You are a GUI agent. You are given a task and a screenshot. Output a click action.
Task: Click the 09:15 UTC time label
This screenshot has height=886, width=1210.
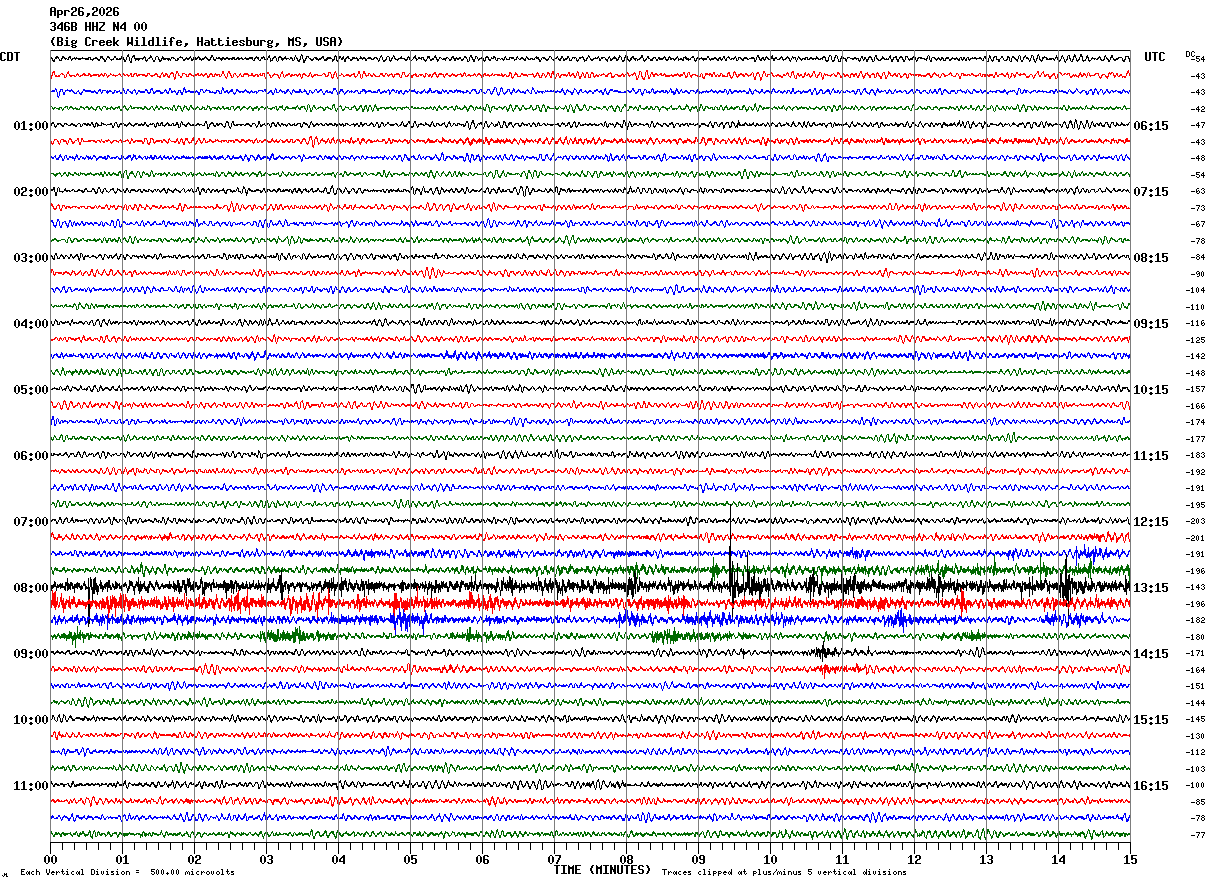[1151, 324]
